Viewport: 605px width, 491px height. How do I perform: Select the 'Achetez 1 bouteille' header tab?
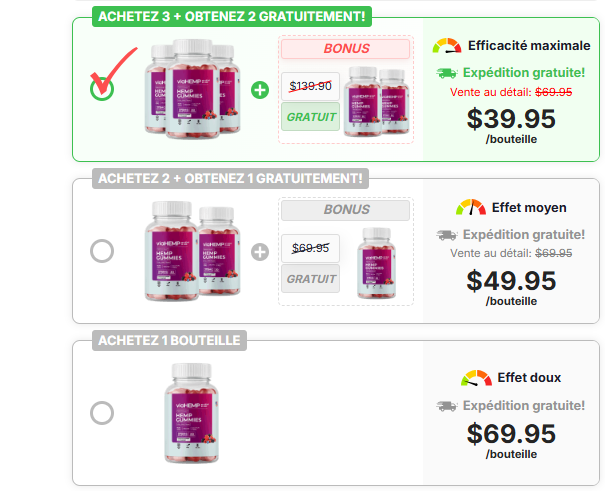click(x=169, y=341)
